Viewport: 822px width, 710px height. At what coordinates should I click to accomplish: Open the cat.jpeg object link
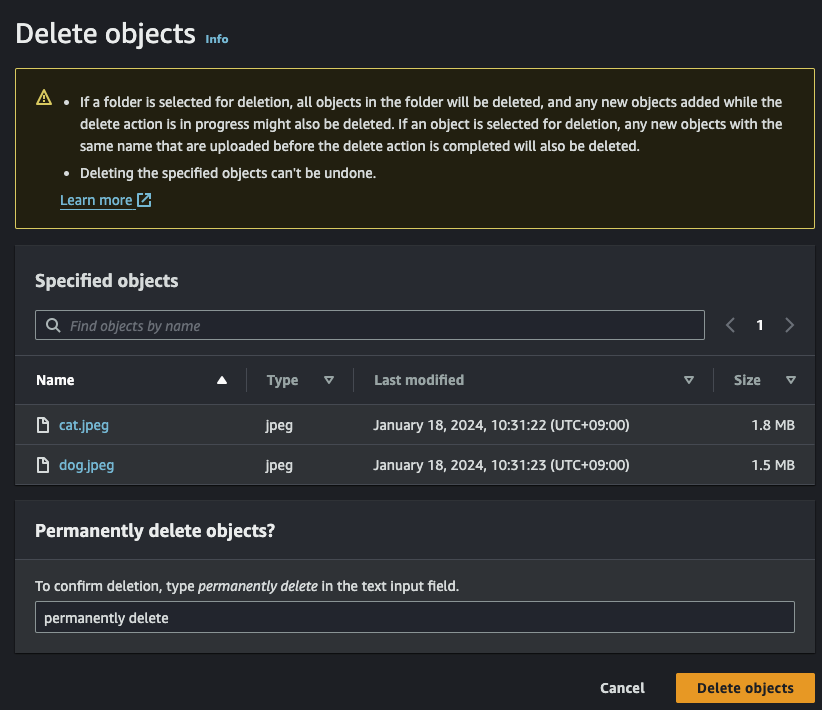coord(84,425)
